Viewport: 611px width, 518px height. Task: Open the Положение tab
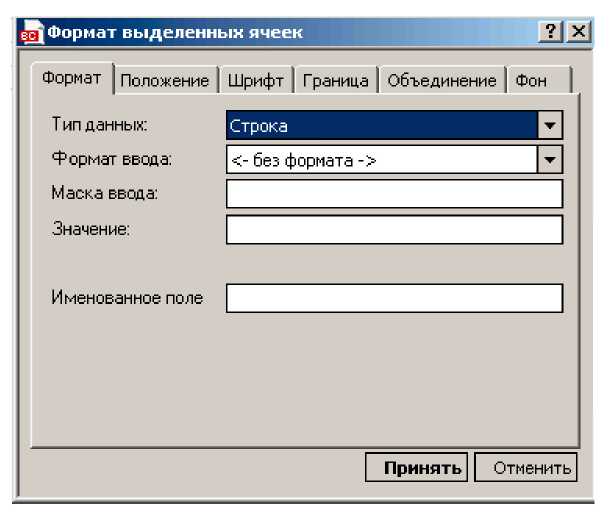[x=165, y=81]
